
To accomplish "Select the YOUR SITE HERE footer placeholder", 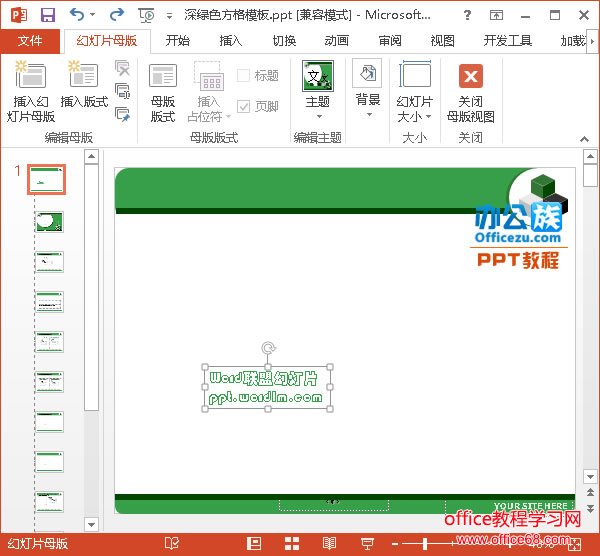I will click(x=510, y=505).
